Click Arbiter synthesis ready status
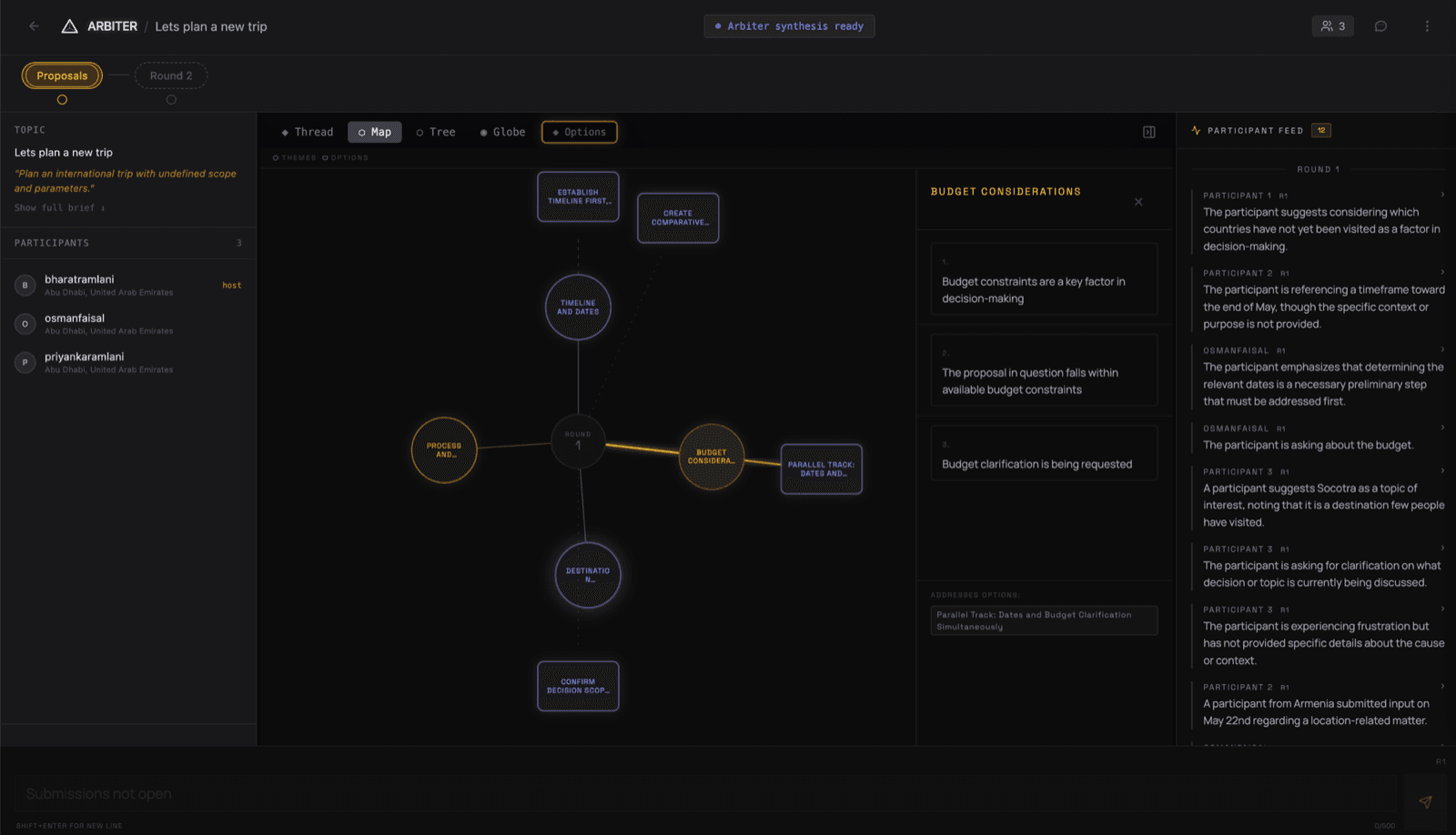This screenshot has width=1456, height=835. click(x=789, y=26)
